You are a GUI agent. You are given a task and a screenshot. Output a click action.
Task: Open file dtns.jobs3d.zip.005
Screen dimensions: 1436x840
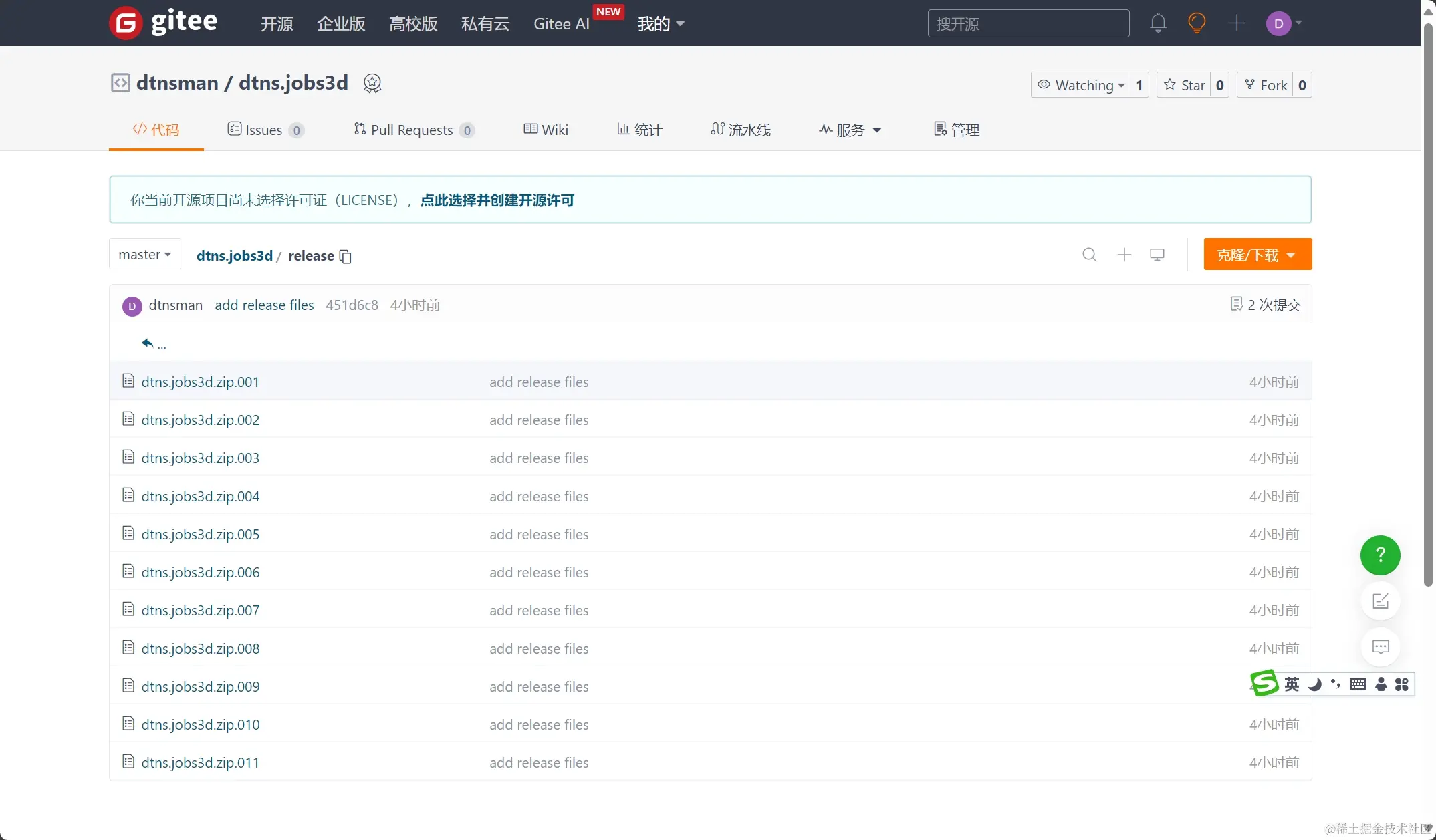[x=200, y=535]
